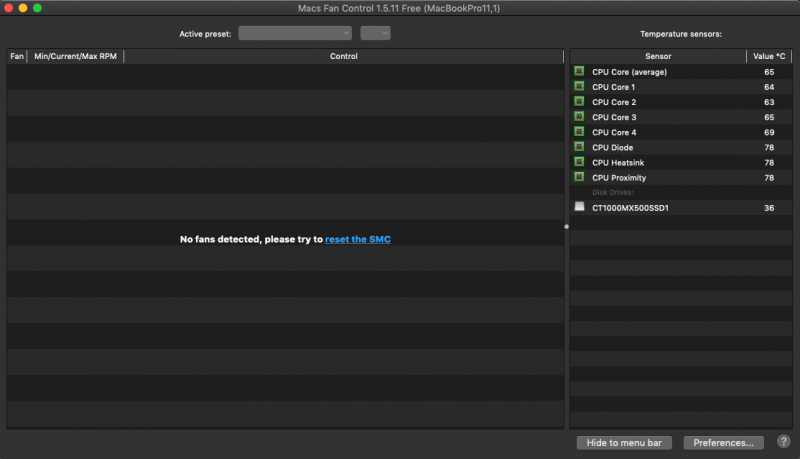Select the CPU Heatsink sensor label
Viewport: 800px width, 459px height.
(618, 163)
